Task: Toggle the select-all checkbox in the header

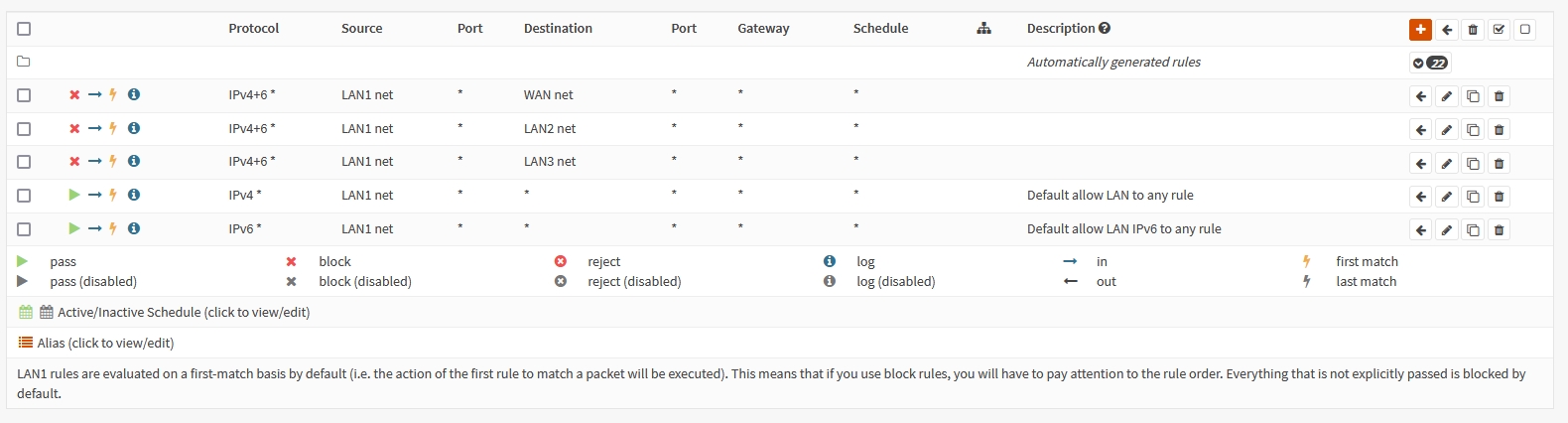Action: [x=24, y=30]
